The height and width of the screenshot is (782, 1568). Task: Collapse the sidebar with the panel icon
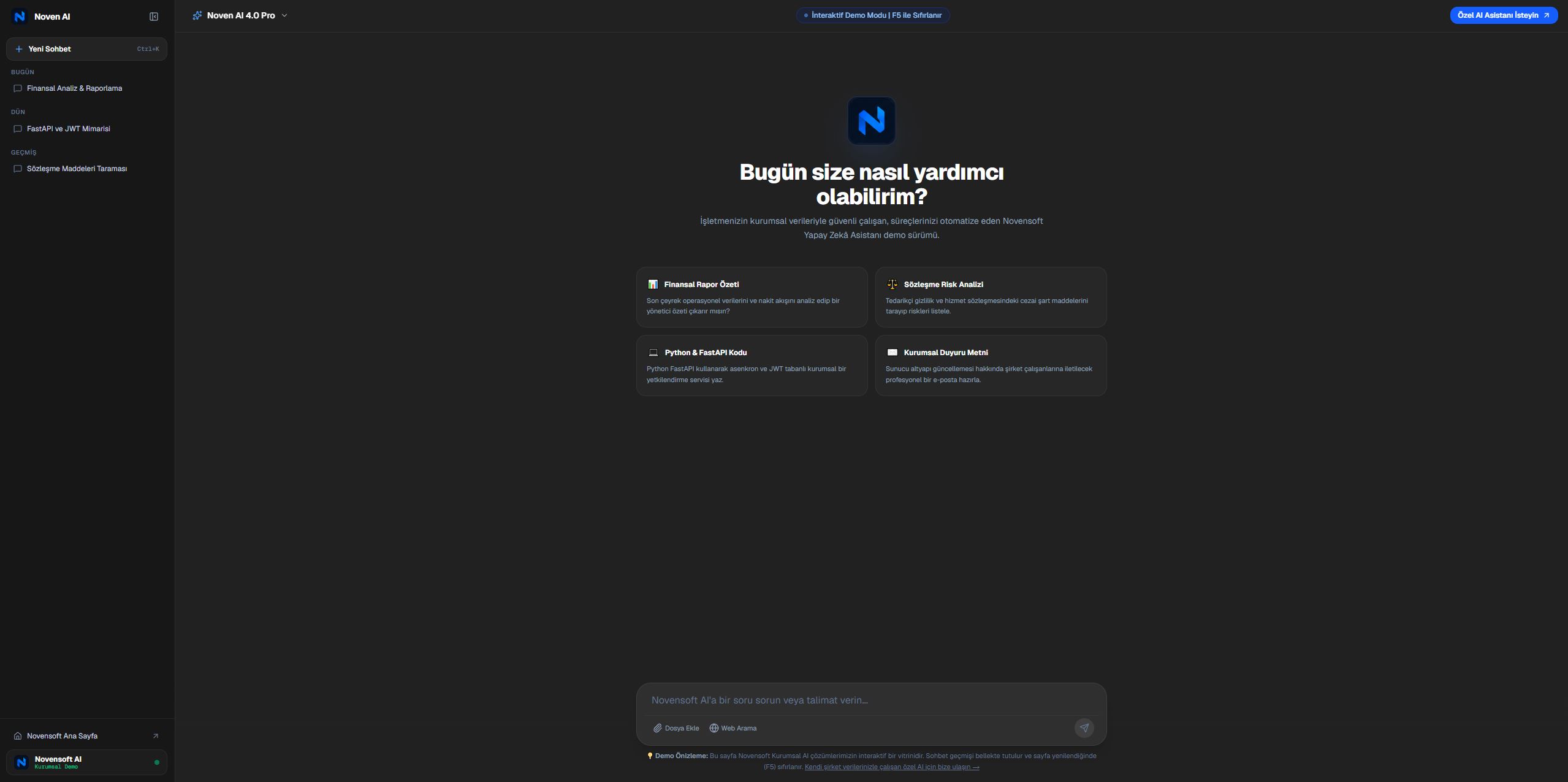pyautogui.click(x=154, y=17)
